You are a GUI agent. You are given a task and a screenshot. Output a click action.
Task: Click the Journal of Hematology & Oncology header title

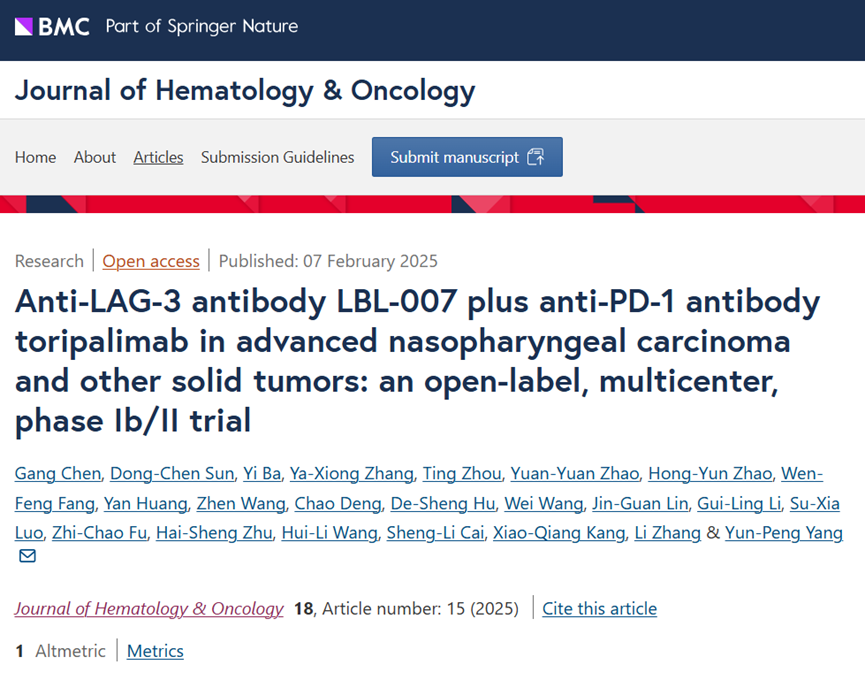pyautogui.click(x=245, y=90)
